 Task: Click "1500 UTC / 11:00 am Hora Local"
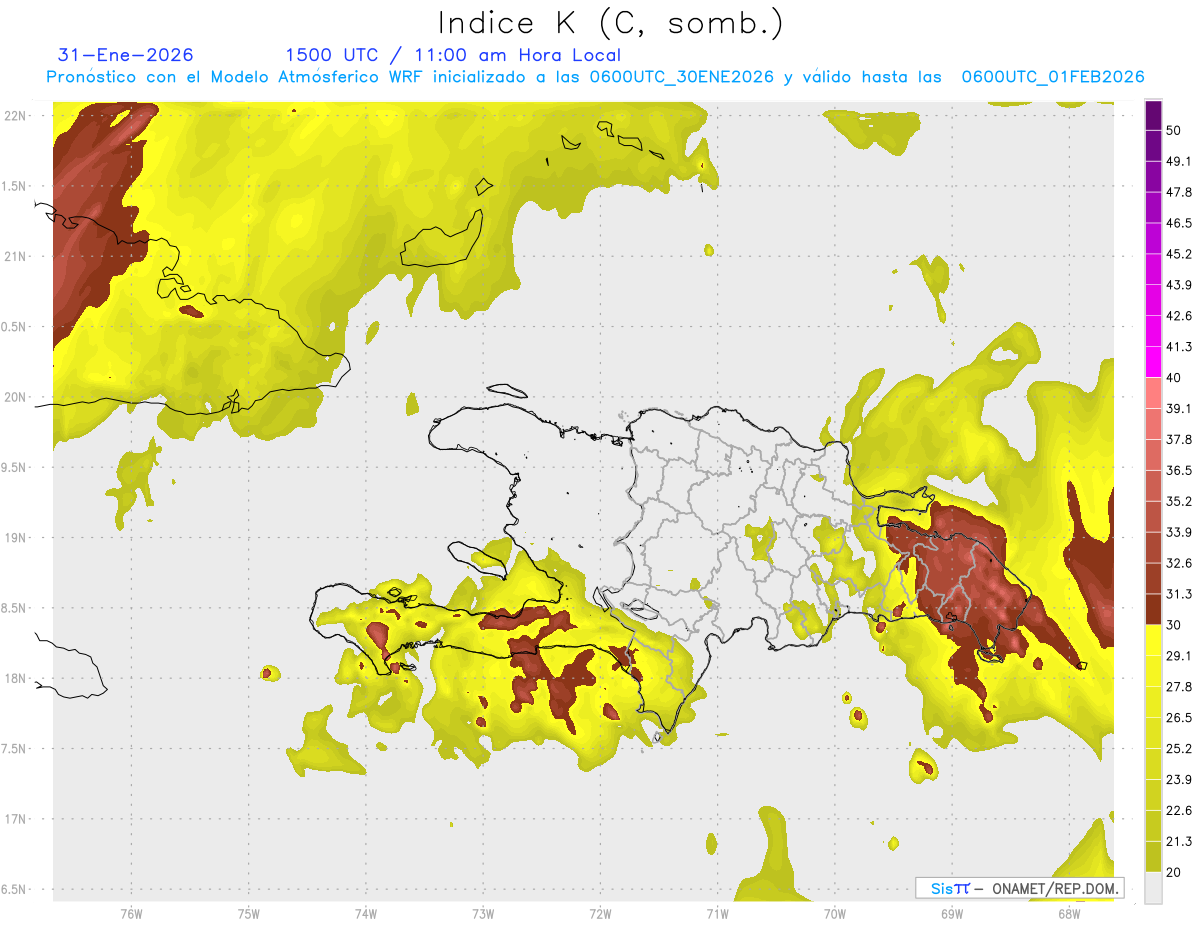pos(453,55)
